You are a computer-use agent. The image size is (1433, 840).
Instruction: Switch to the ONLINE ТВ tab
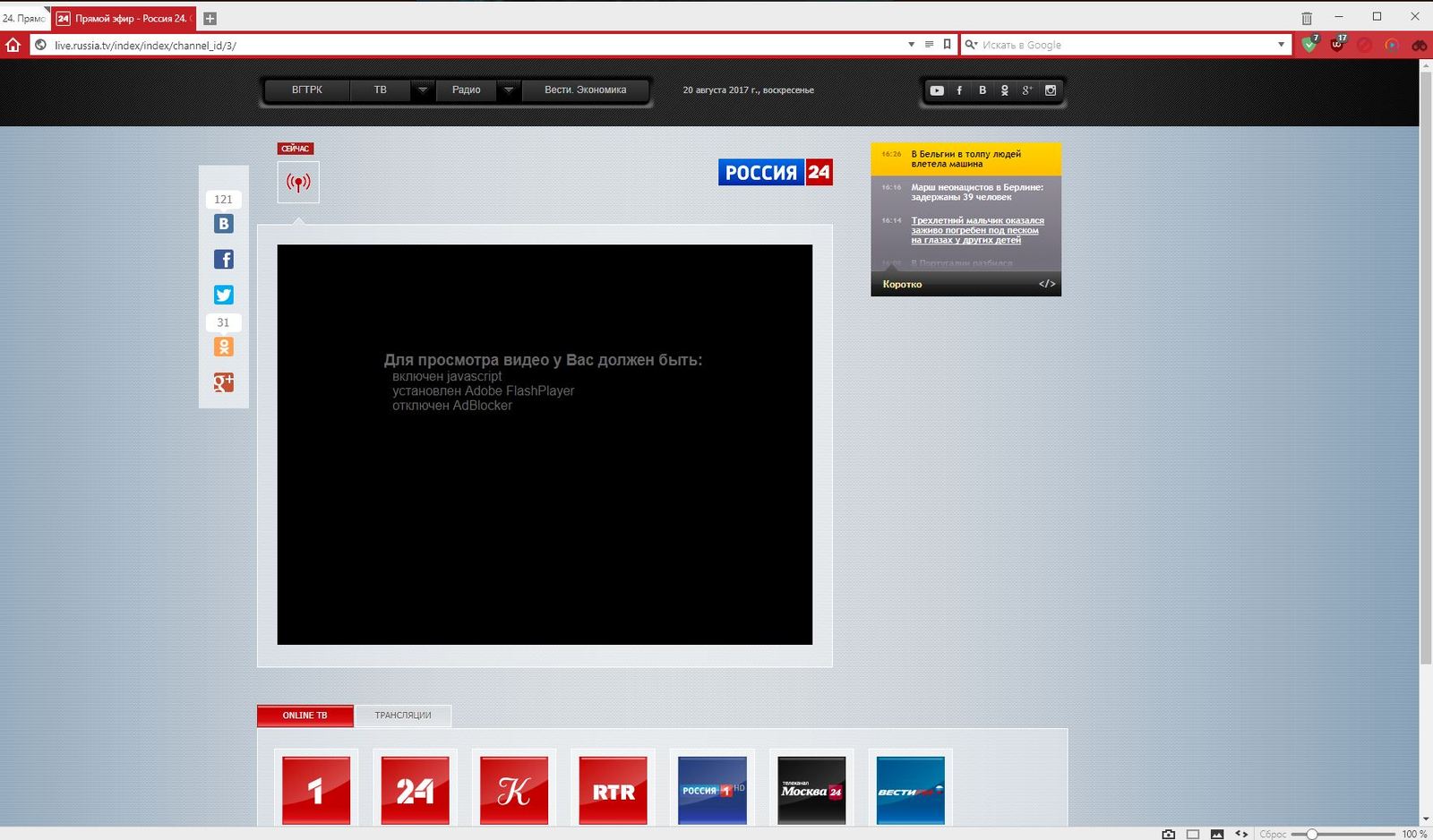305,716
